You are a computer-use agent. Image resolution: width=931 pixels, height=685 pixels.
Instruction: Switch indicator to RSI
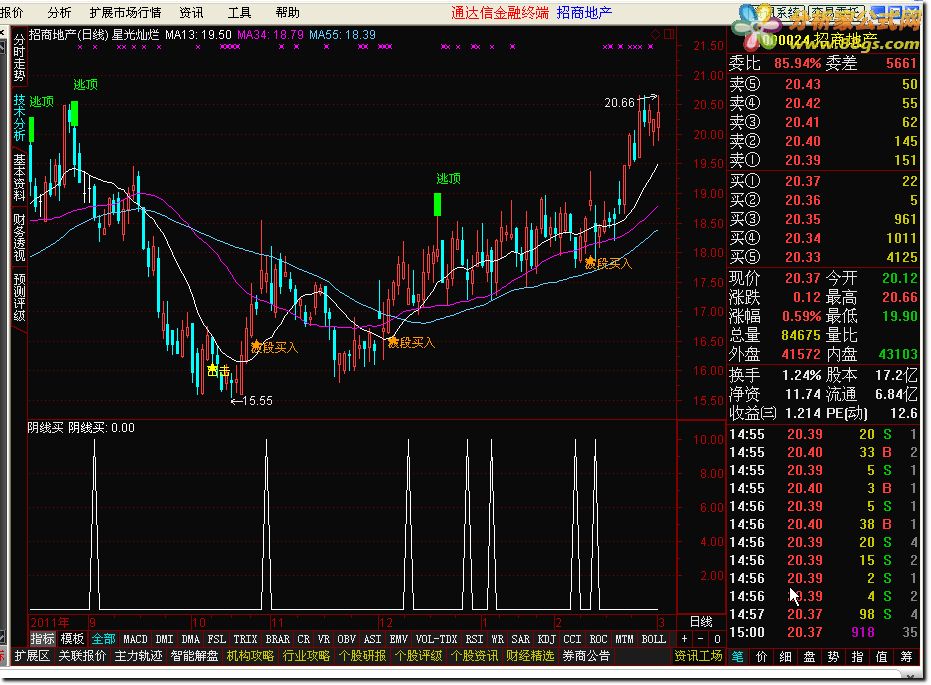click(474, 639)
